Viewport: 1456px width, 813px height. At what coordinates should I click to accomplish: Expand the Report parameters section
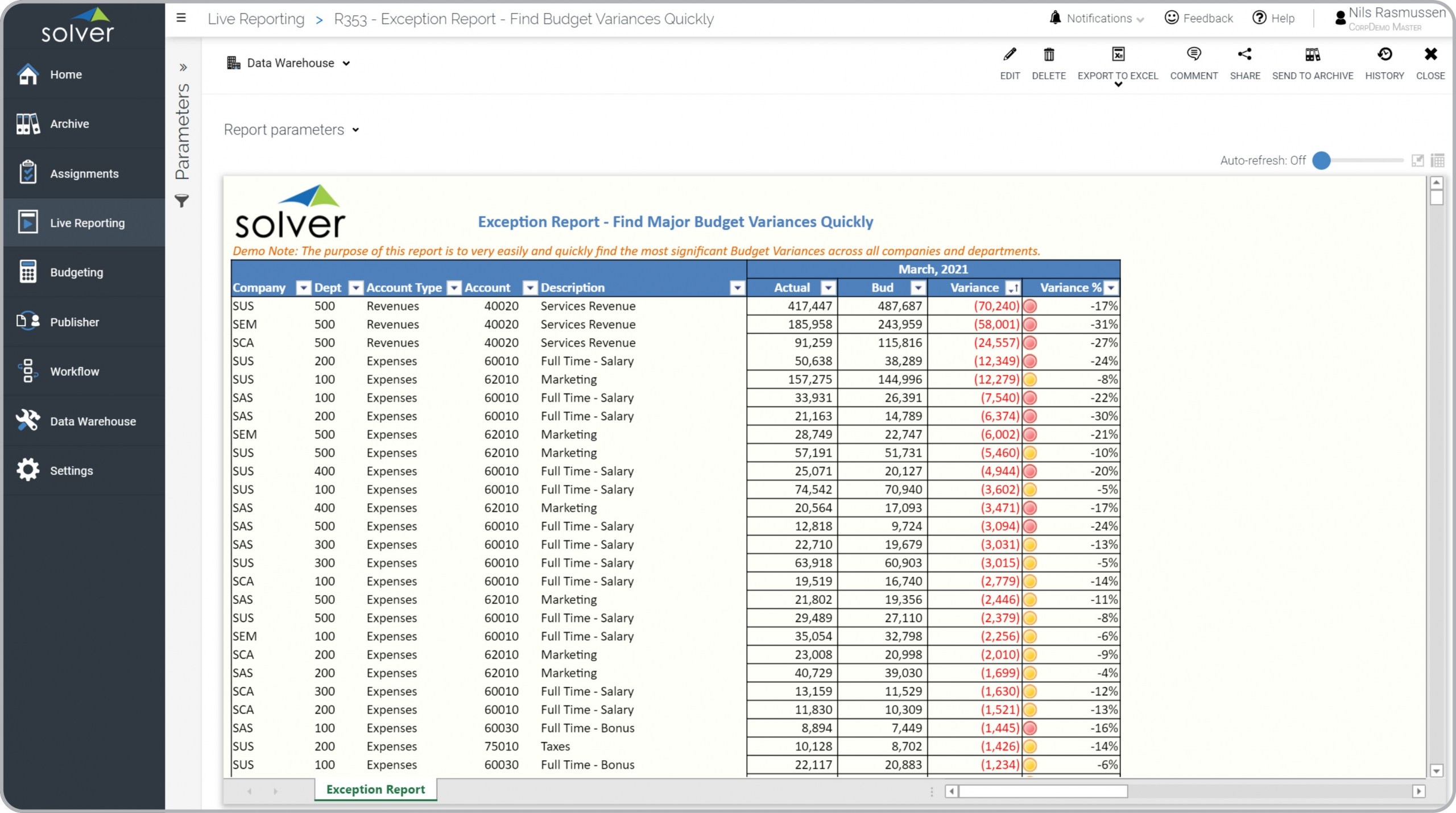tap(291, 130)
